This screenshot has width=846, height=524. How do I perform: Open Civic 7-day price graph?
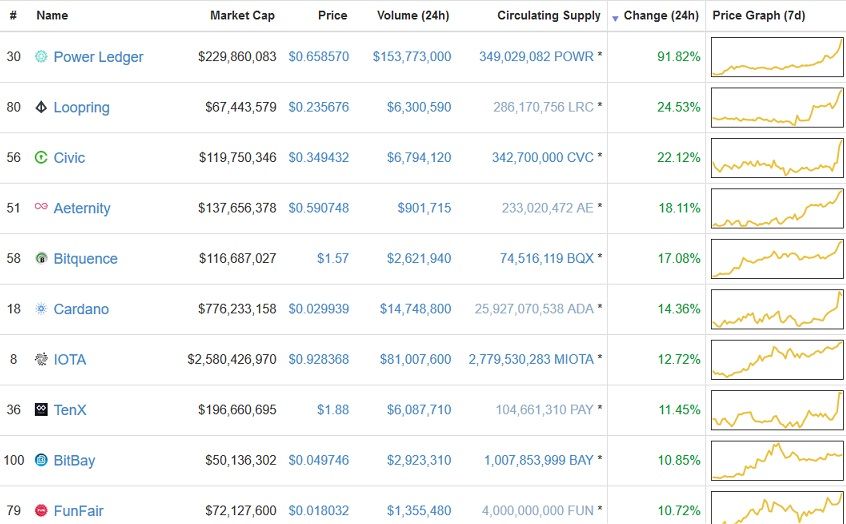(x=777, y=158)
